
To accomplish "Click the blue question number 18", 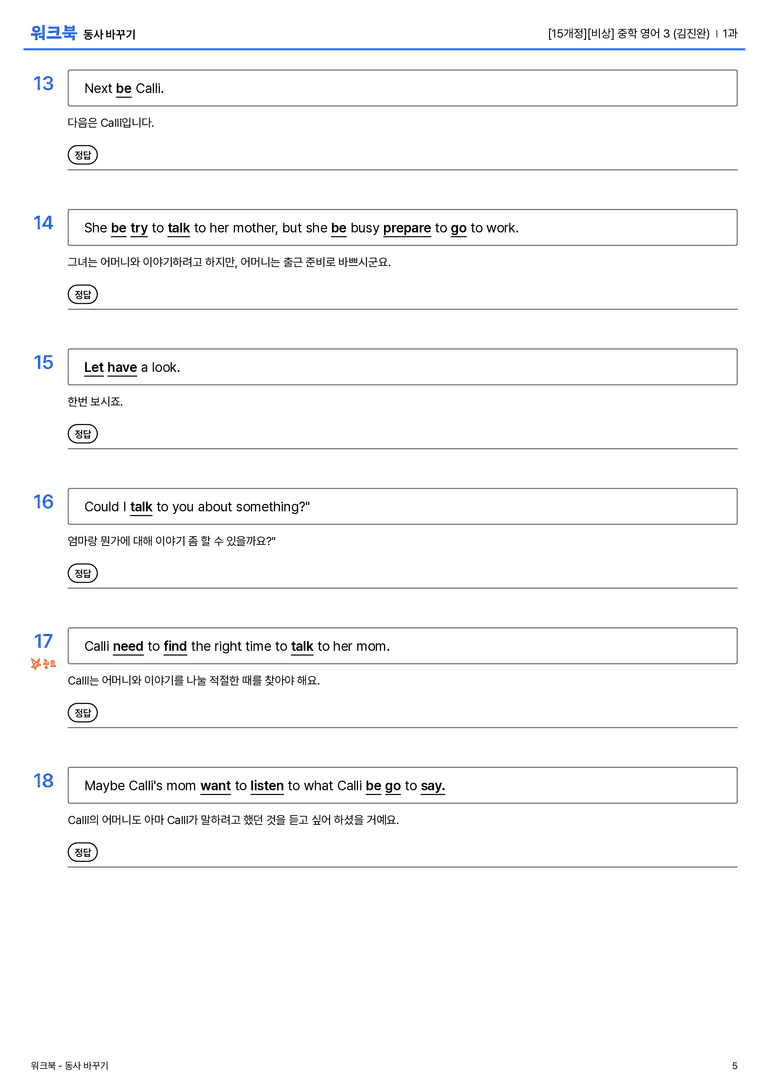I will click(x=43, y=781).
